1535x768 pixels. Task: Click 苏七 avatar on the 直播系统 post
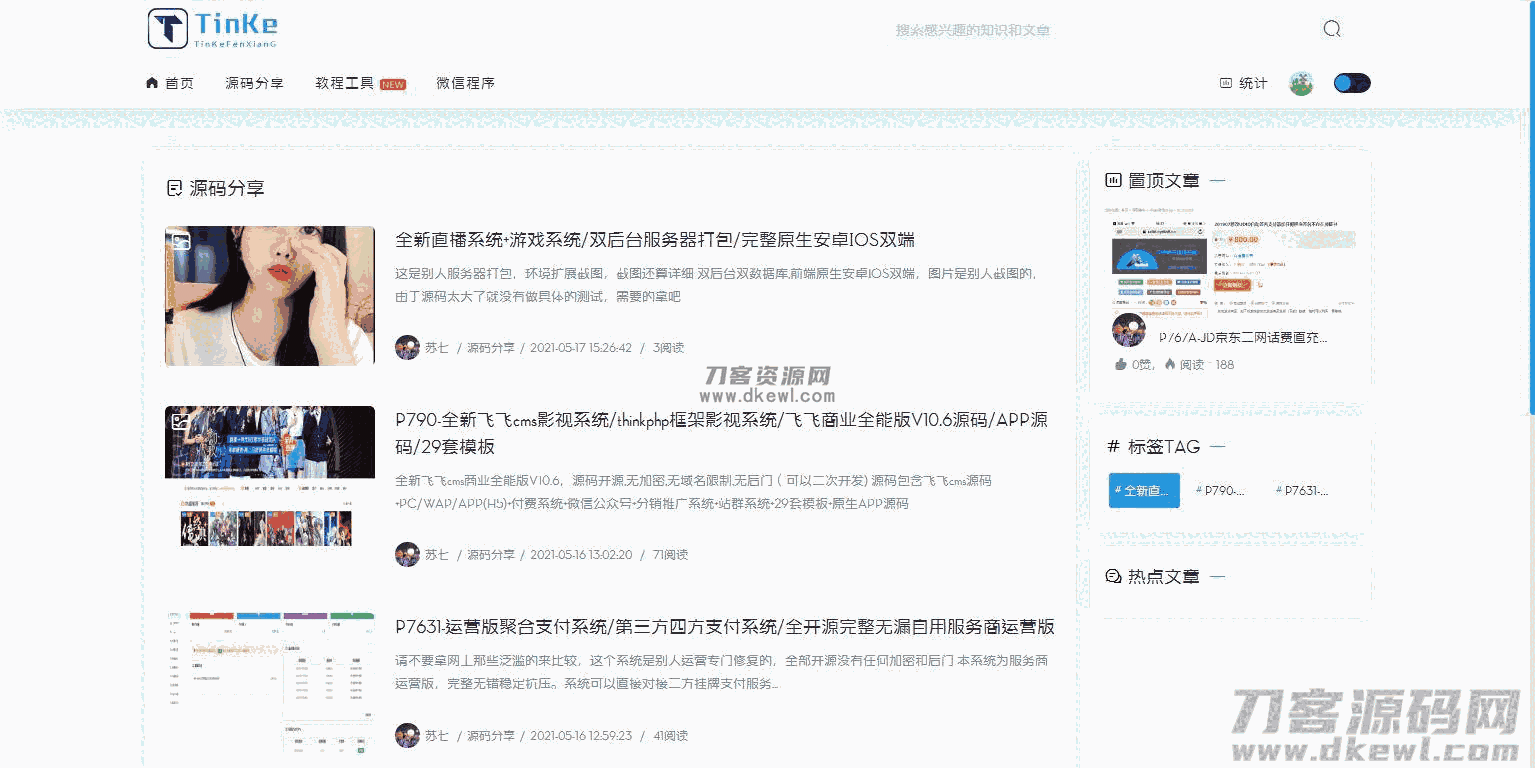(407, 347)
